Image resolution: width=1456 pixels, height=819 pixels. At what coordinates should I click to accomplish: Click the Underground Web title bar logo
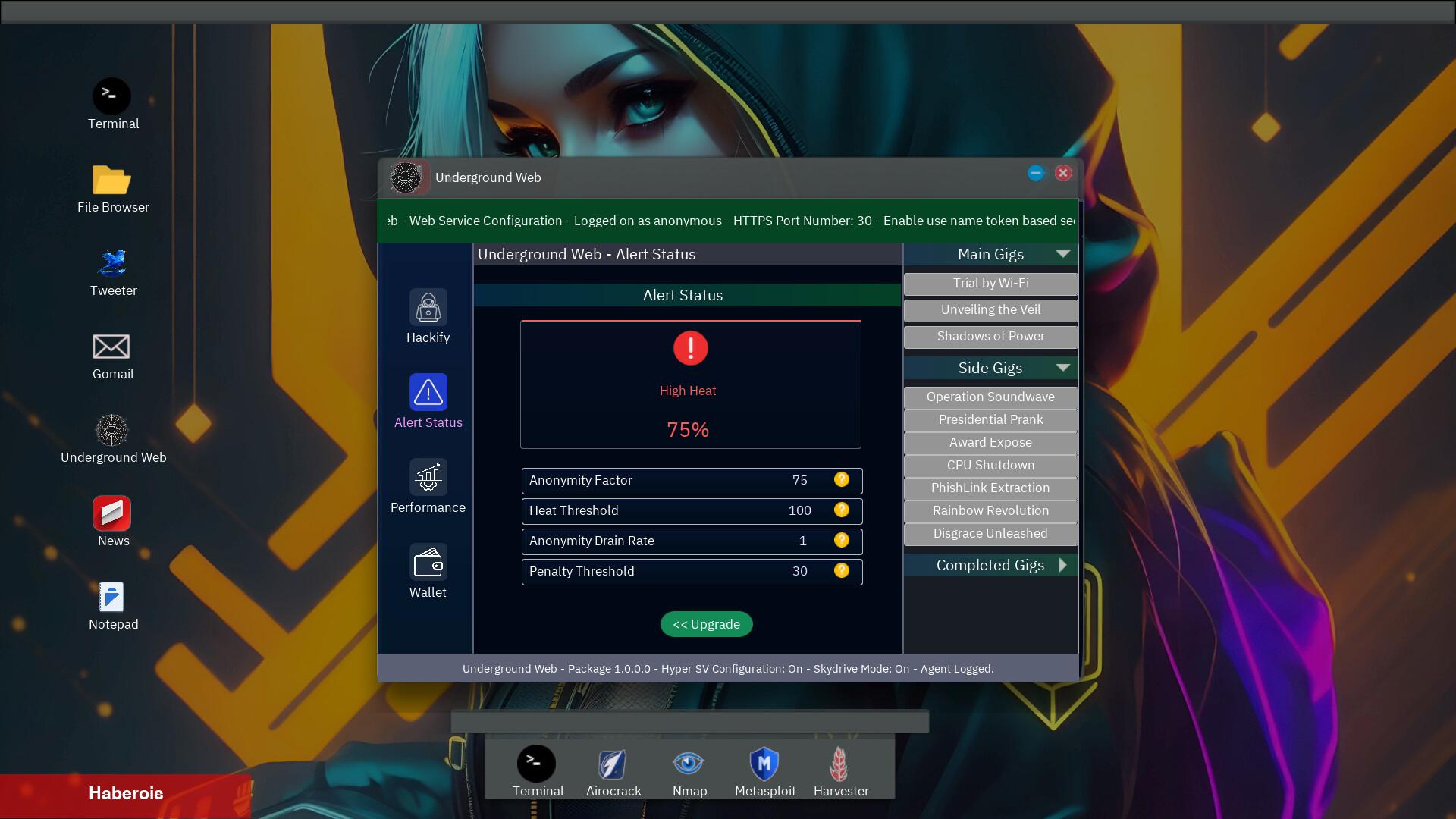tap(406, 177)
